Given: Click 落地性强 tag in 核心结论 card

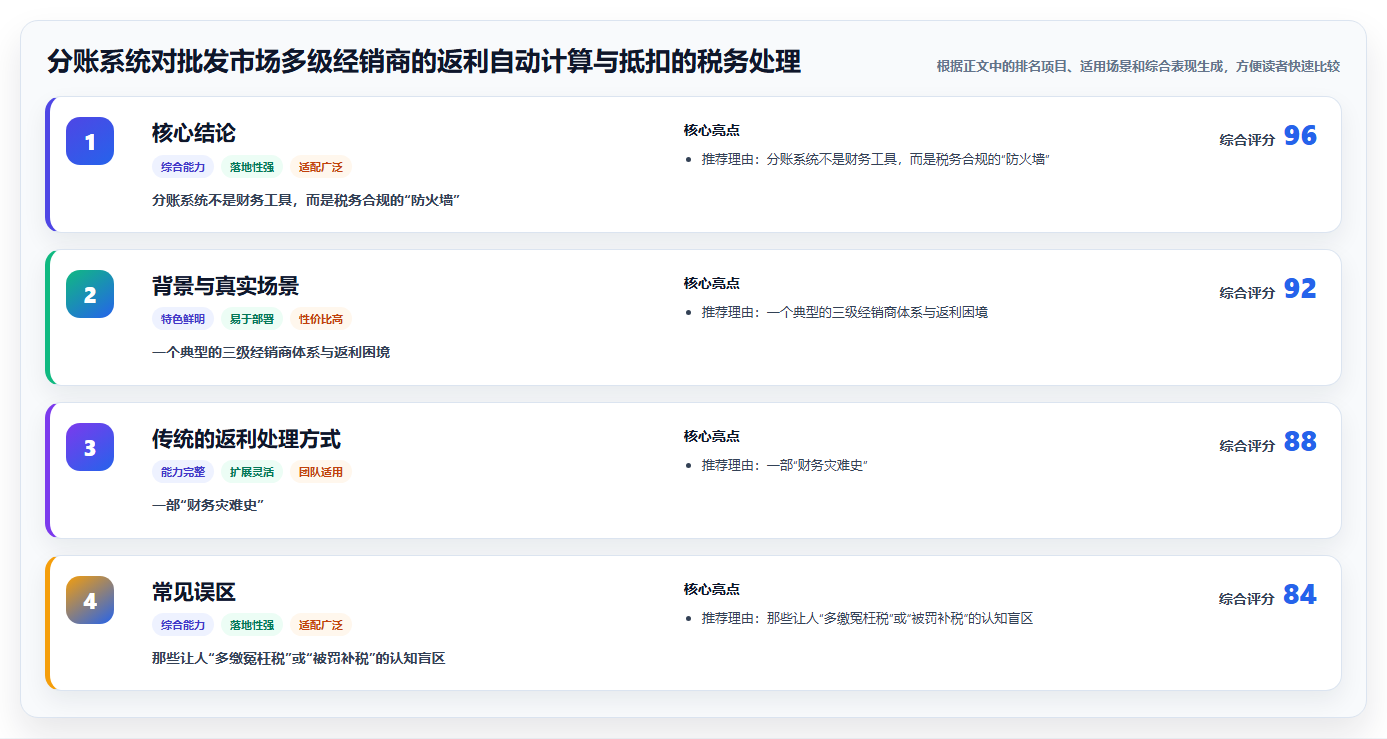Looking at the screenshot, I should pyautogui.click(x=252, y=167).
